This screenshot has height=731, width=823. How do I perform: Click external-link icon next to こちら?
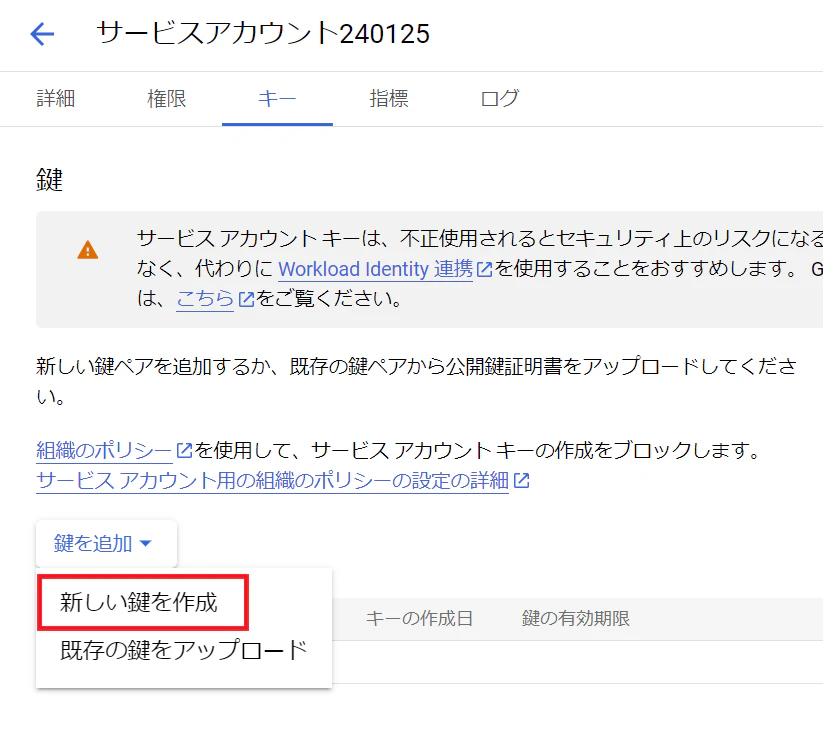(x=246, y=300)
